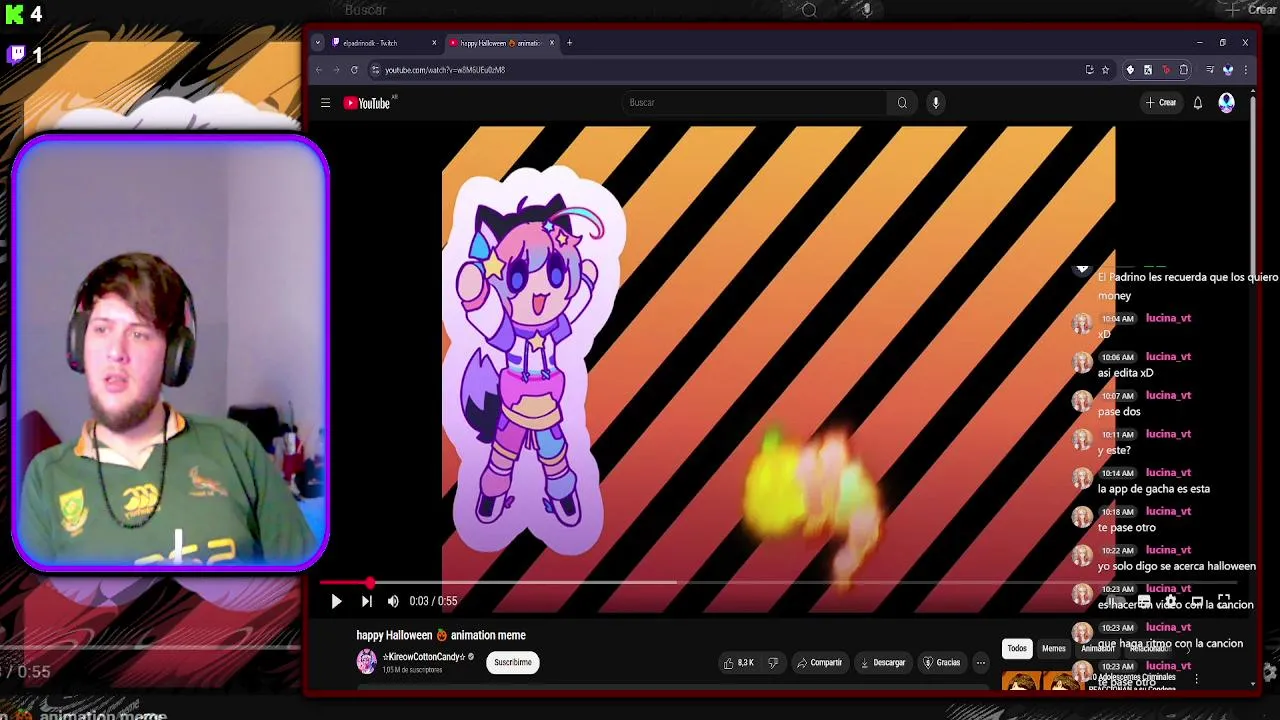Open browser media controls
Screen dimensions: 1280x720
point(1210,70)
